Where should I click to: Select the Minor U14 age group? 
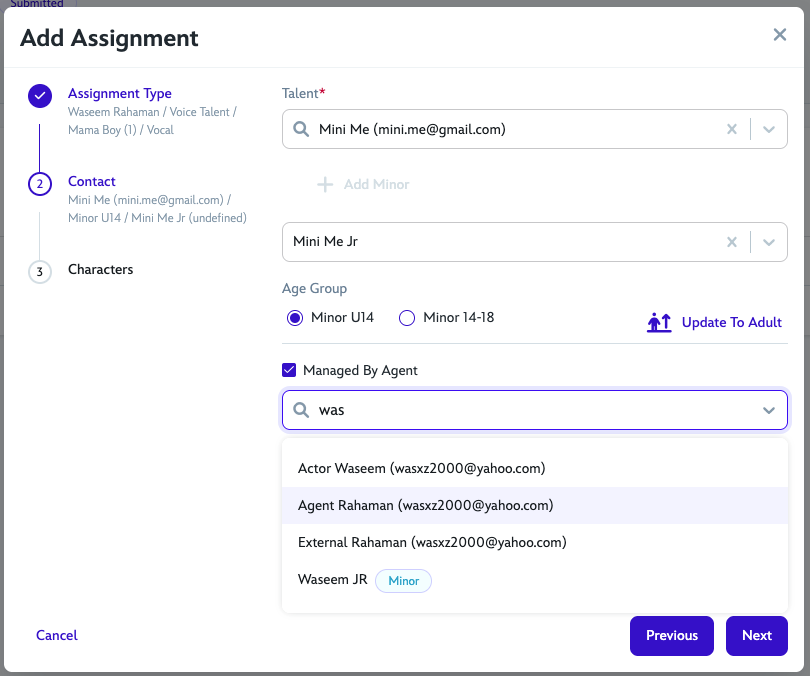click(x=295, y=318)
